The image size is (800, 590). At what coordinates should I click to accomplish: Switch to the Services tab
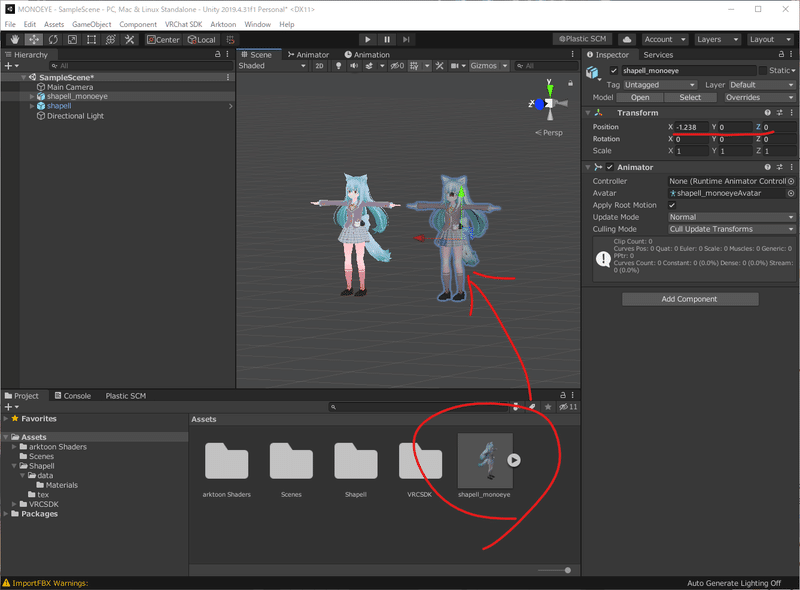(x=658, y=55)
